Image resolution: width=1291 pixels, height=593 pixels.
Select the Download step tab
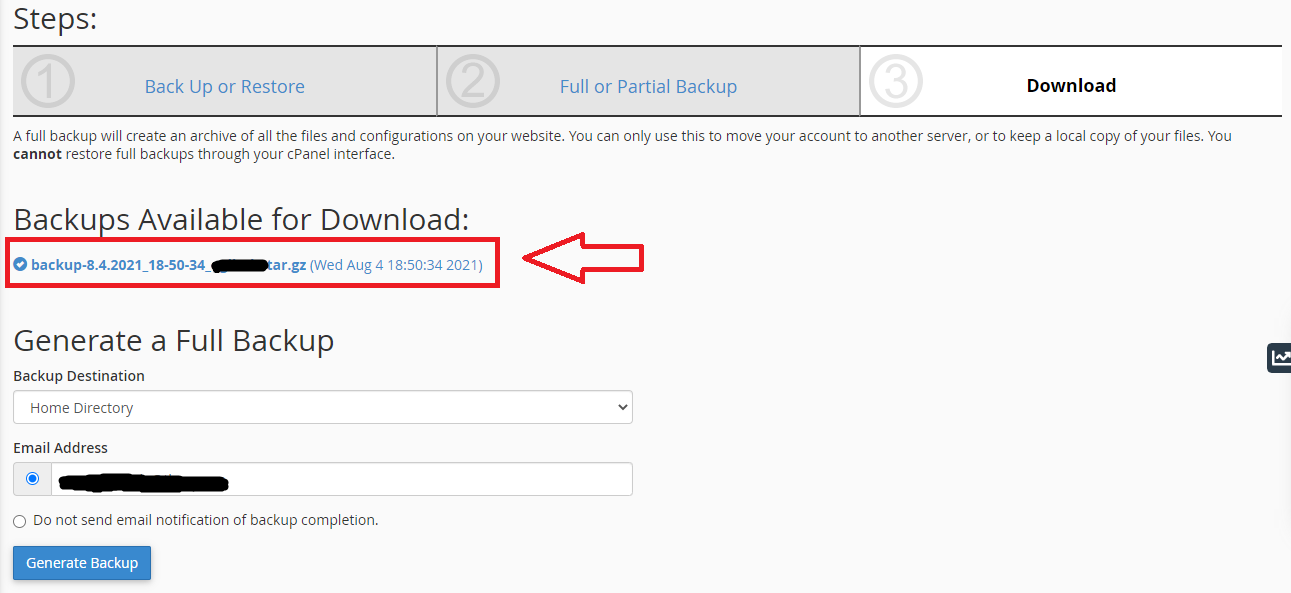coord(1071,86)
